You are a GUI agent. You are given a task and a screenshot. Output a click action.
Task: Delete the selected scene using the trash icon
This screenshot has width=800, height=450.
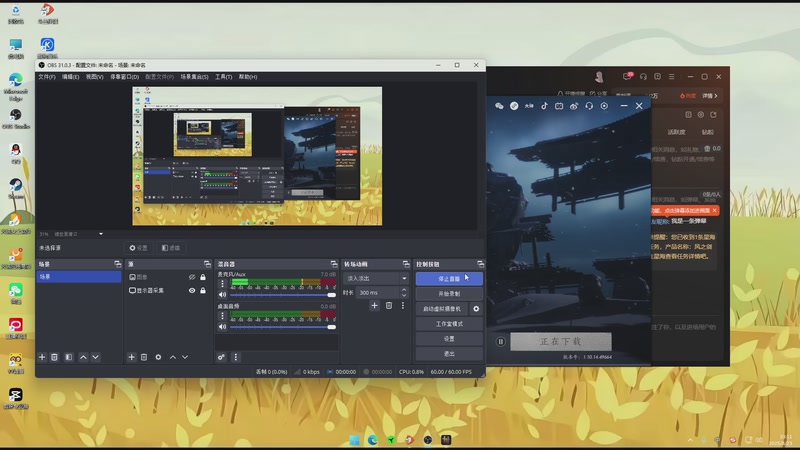(55, 357)
